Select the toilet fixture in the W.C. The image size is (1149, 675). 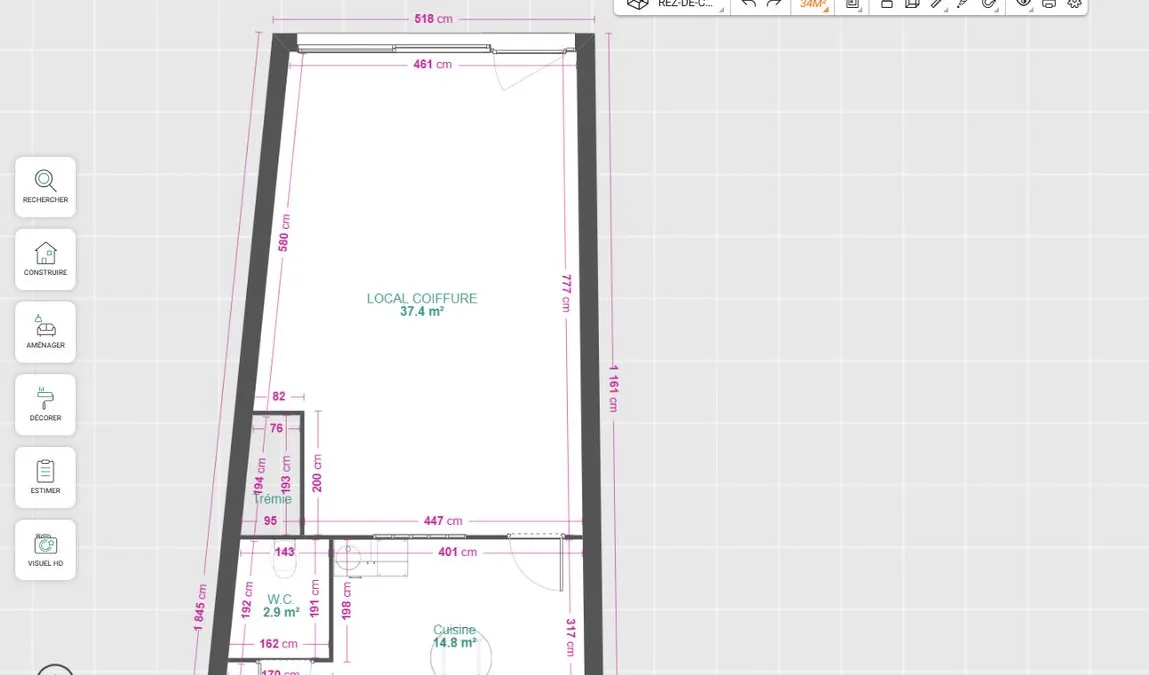[x=284, y=560]
